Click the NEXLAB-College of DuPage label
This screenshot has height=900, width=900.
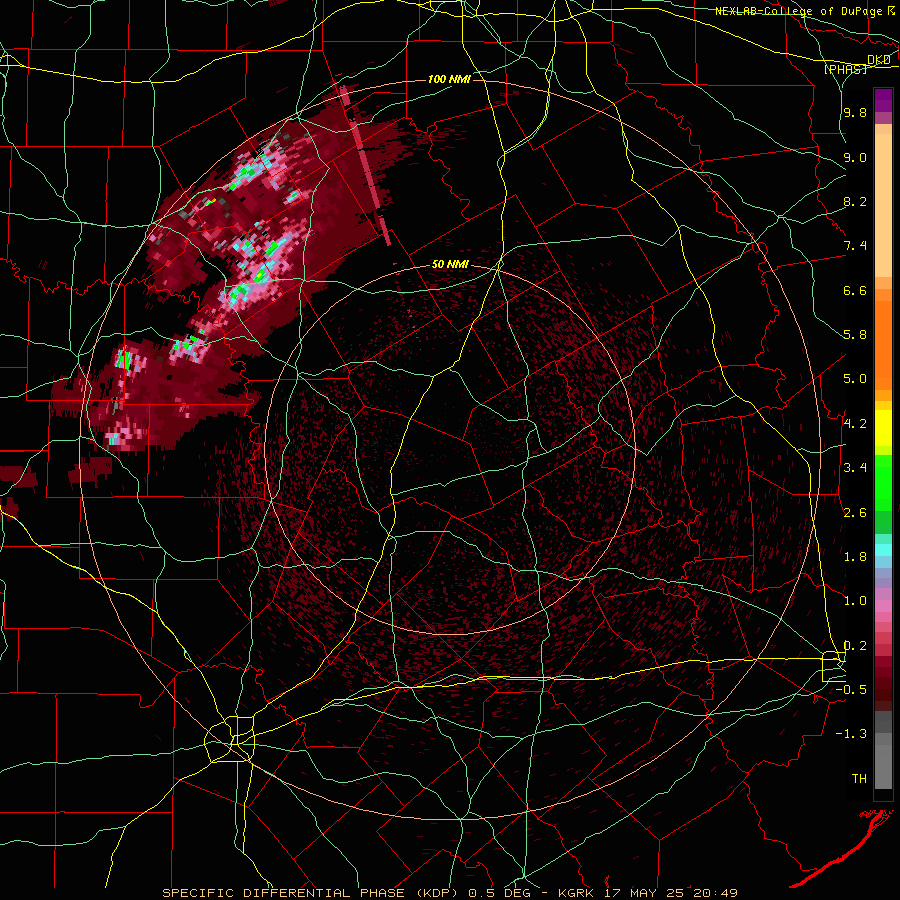(x=799, y=11)
